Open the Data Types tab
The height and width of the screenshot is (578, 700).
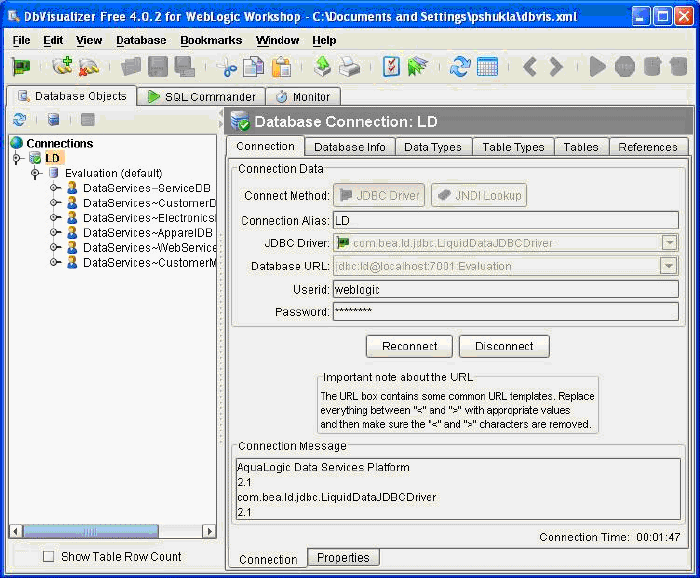(x=433, y=147)
